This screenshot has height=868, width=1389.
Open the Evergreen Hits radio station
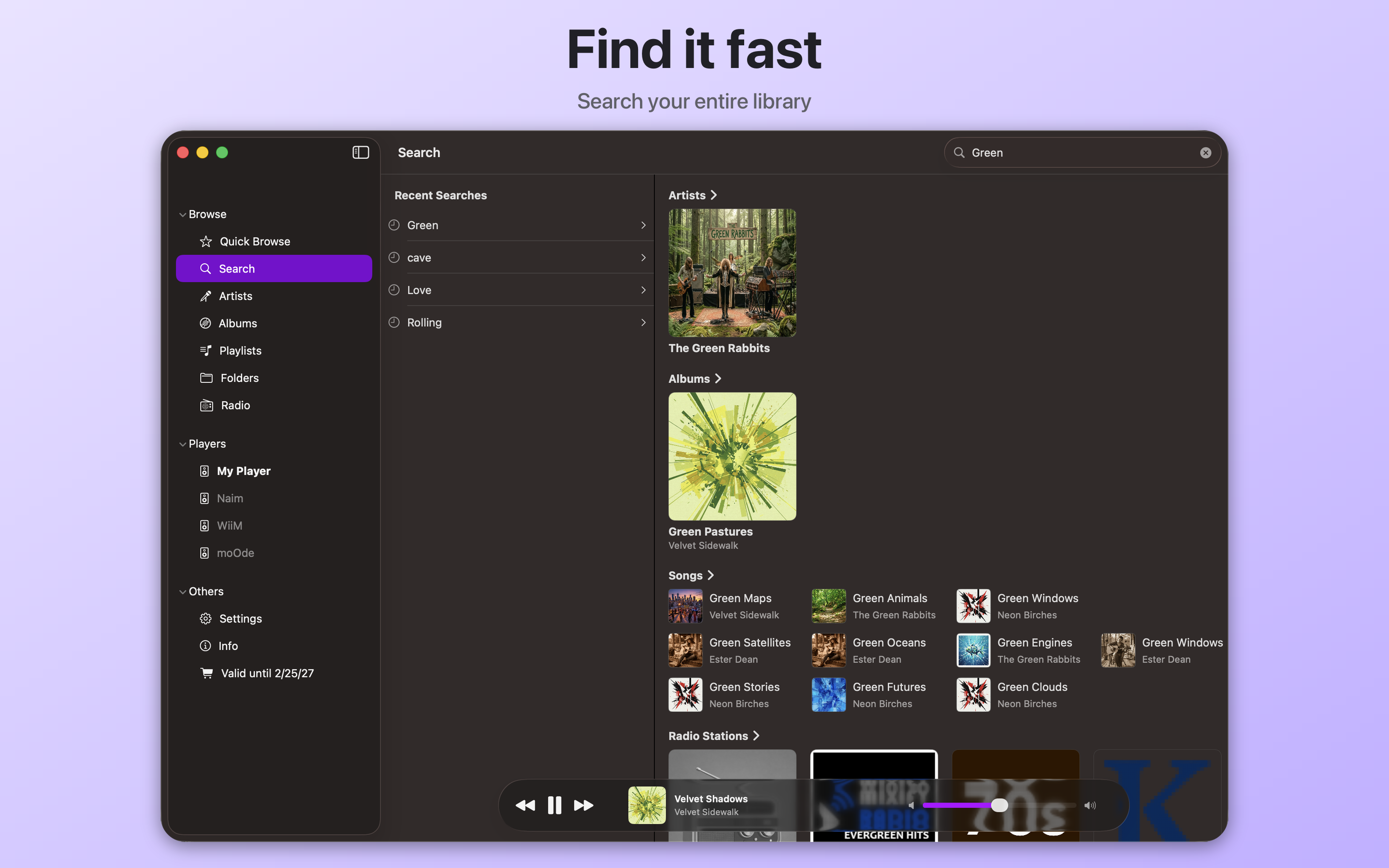(x=873, y=796)
